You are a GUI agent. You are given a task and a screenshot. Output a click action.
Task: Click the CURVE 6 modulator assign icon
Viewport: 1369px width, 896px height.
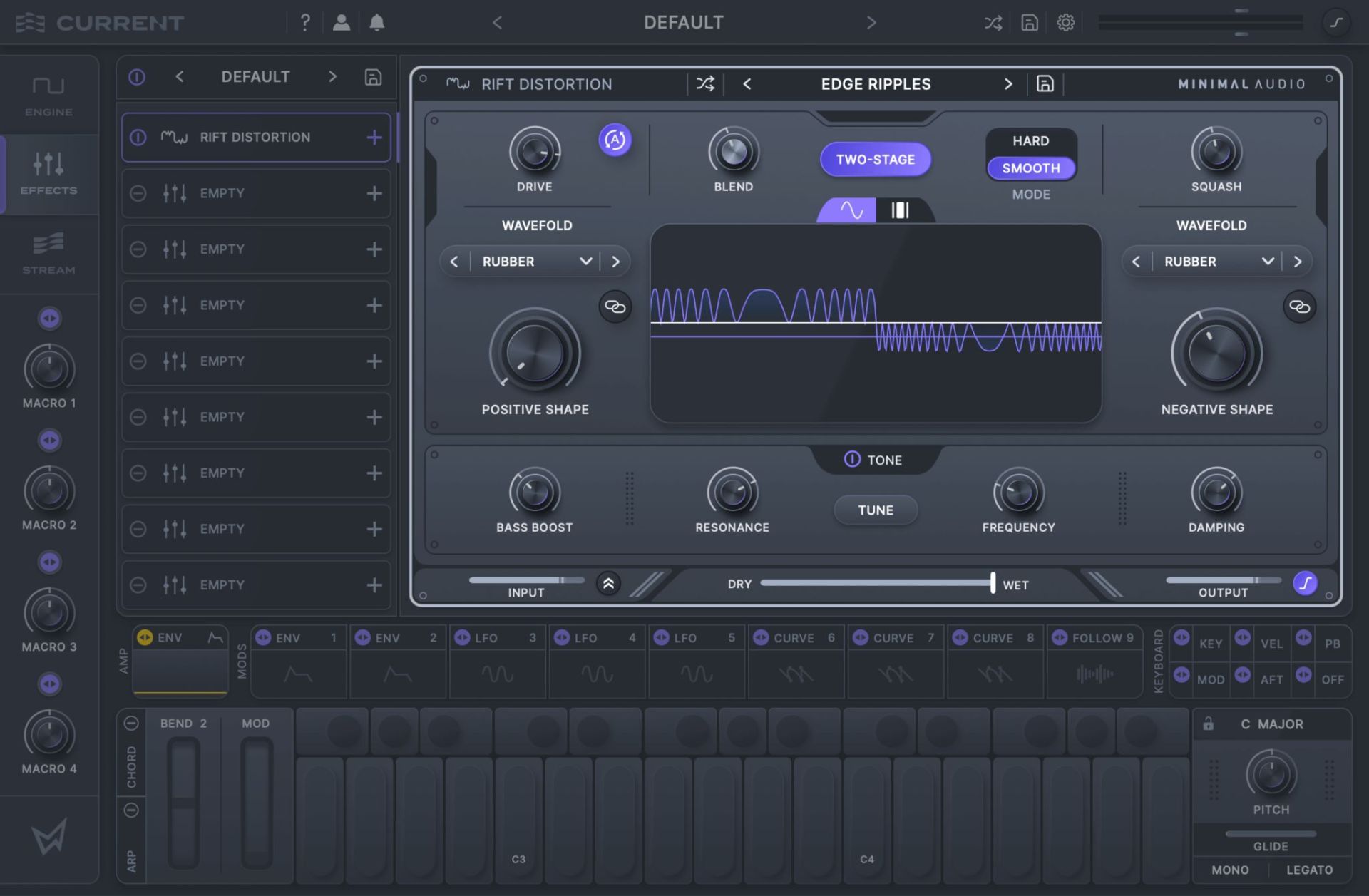coord(761,637)
